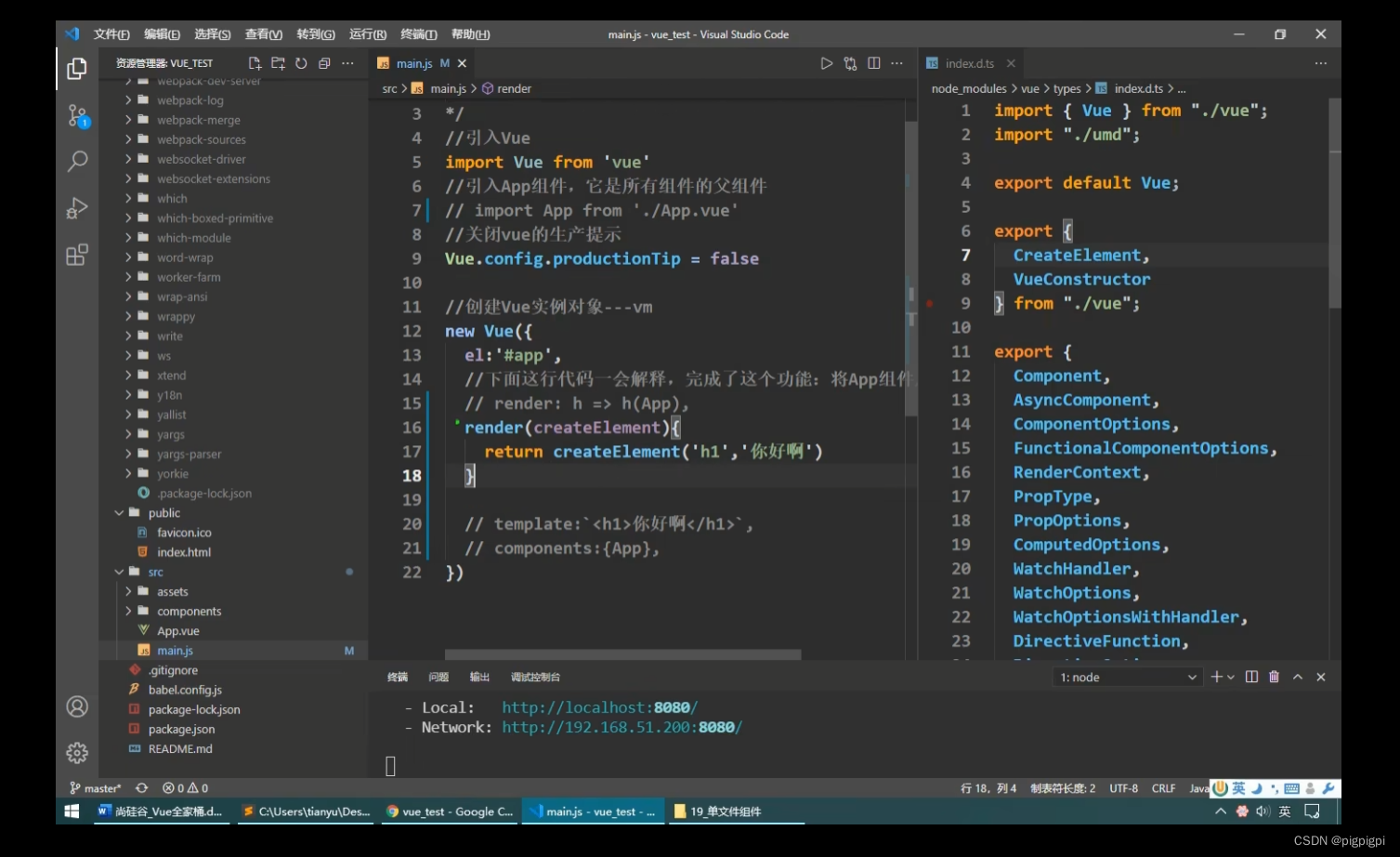The width and height of the screenshot is (1400, 857).
Task: Open the 查看(V) menu
Action: pos(264,34)
